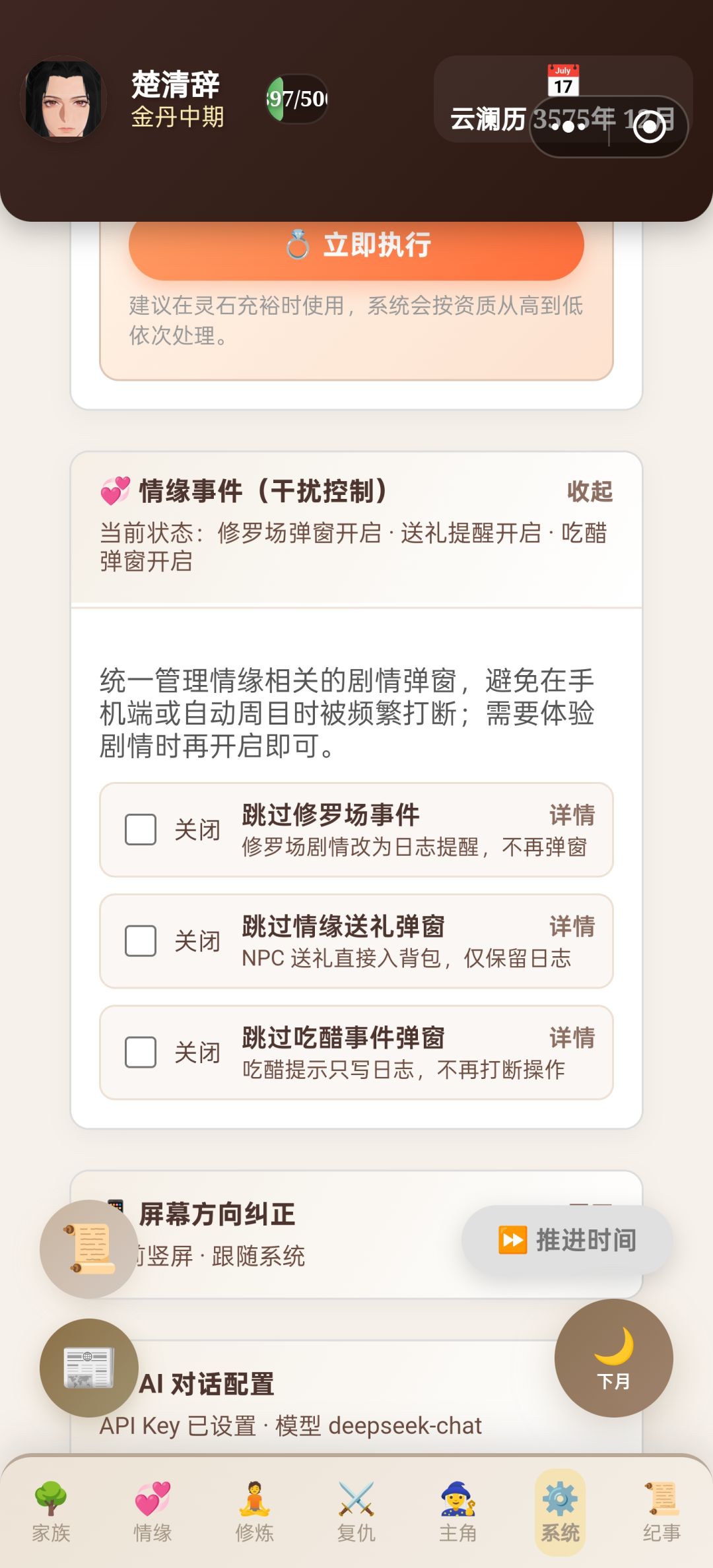Image resolution: width=713 pixels, height=1568 pixels.
Task: Enable skip 修罗场 event checkbox
Action: [x=141, y=830]
